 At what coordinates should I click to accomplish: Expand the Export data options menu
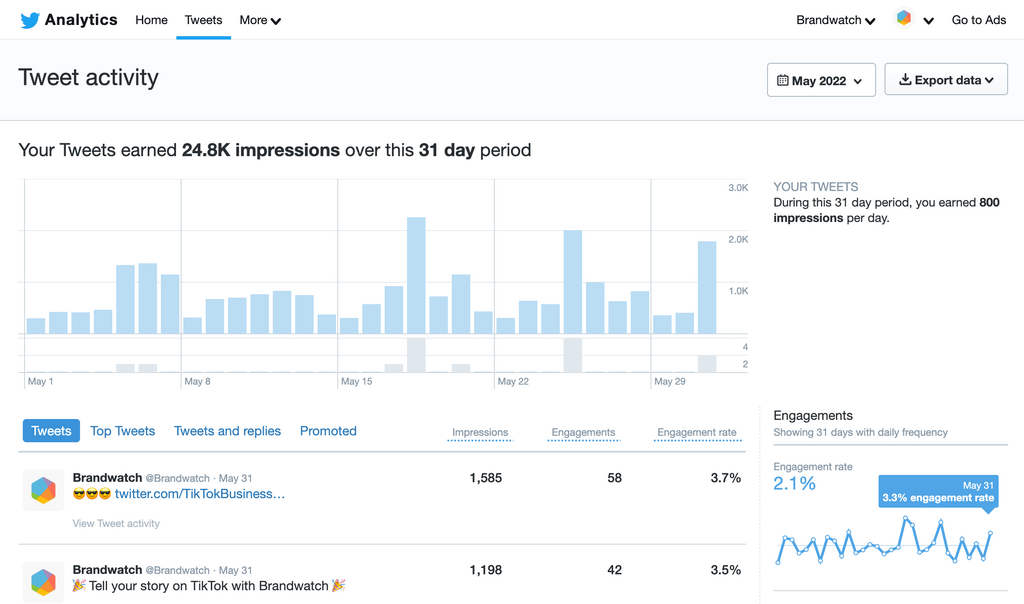coord(945,79)
